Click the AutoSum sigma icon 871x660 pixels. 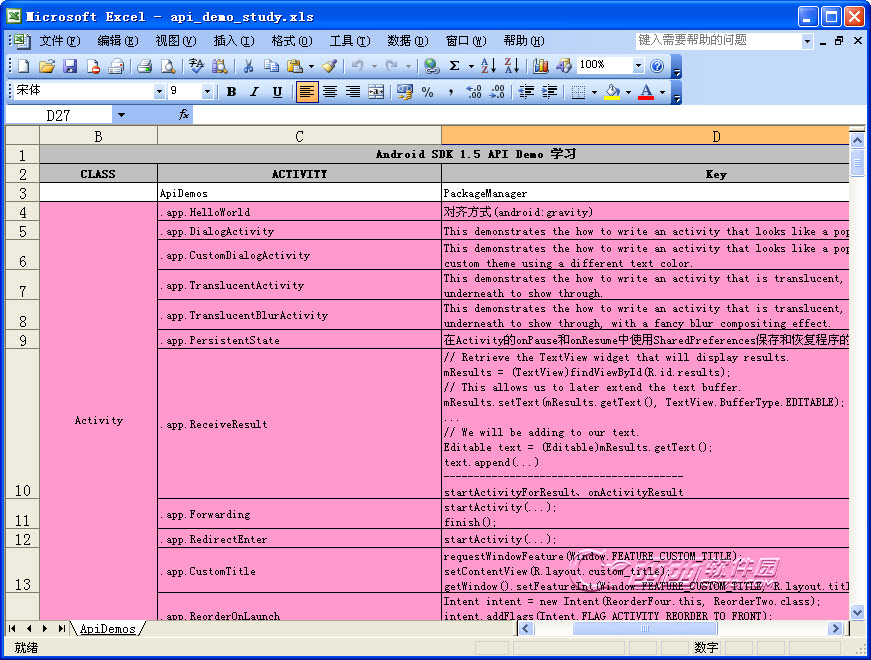[455, 66]
